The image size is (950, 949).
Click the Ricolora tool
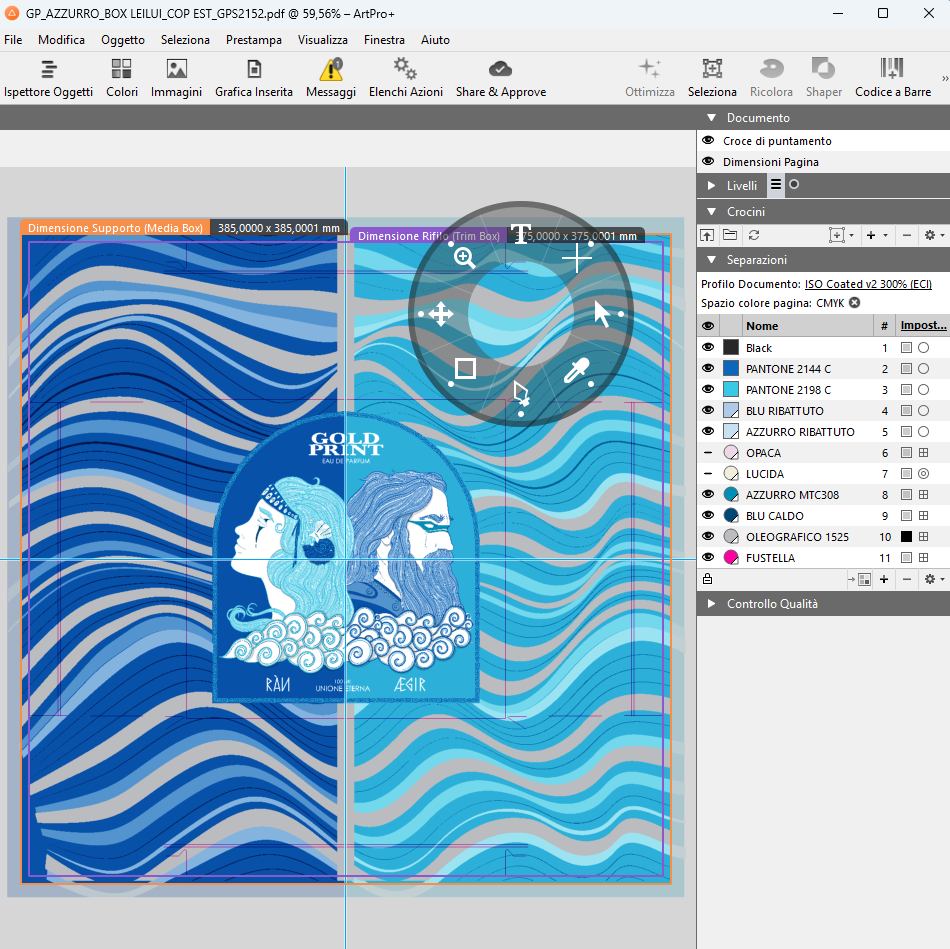coord(771,78)
